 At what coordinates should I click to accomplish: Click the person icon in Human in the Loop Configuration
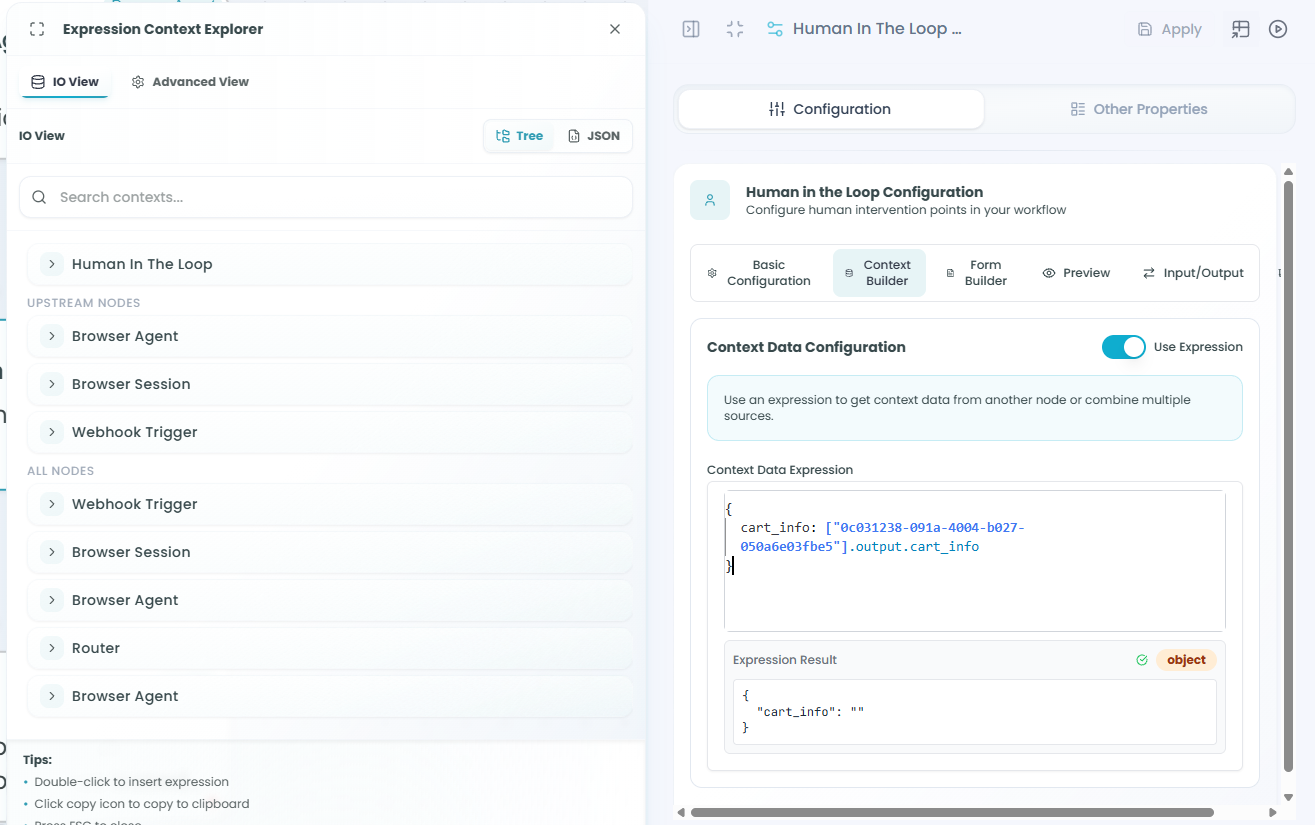coord(710,200)
